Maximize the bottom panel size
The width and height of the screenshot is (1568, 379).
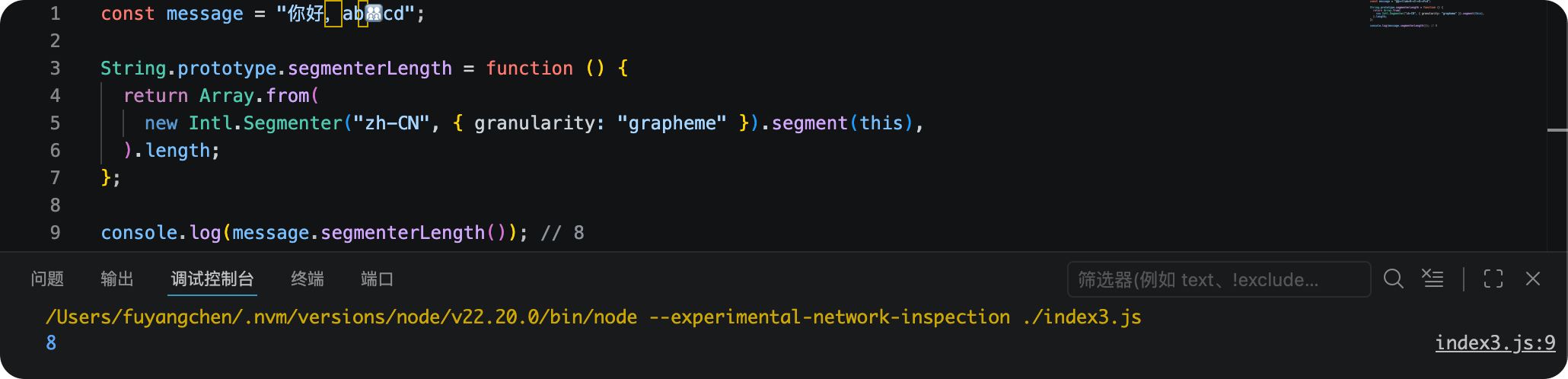[1493, 279]
